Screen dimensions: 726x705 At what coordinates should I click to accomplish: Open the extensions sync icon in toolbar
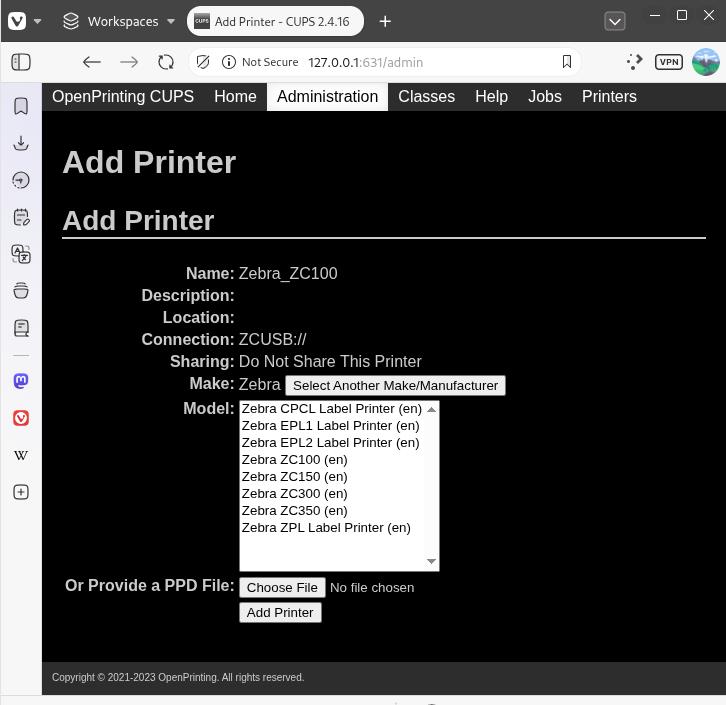634,62
